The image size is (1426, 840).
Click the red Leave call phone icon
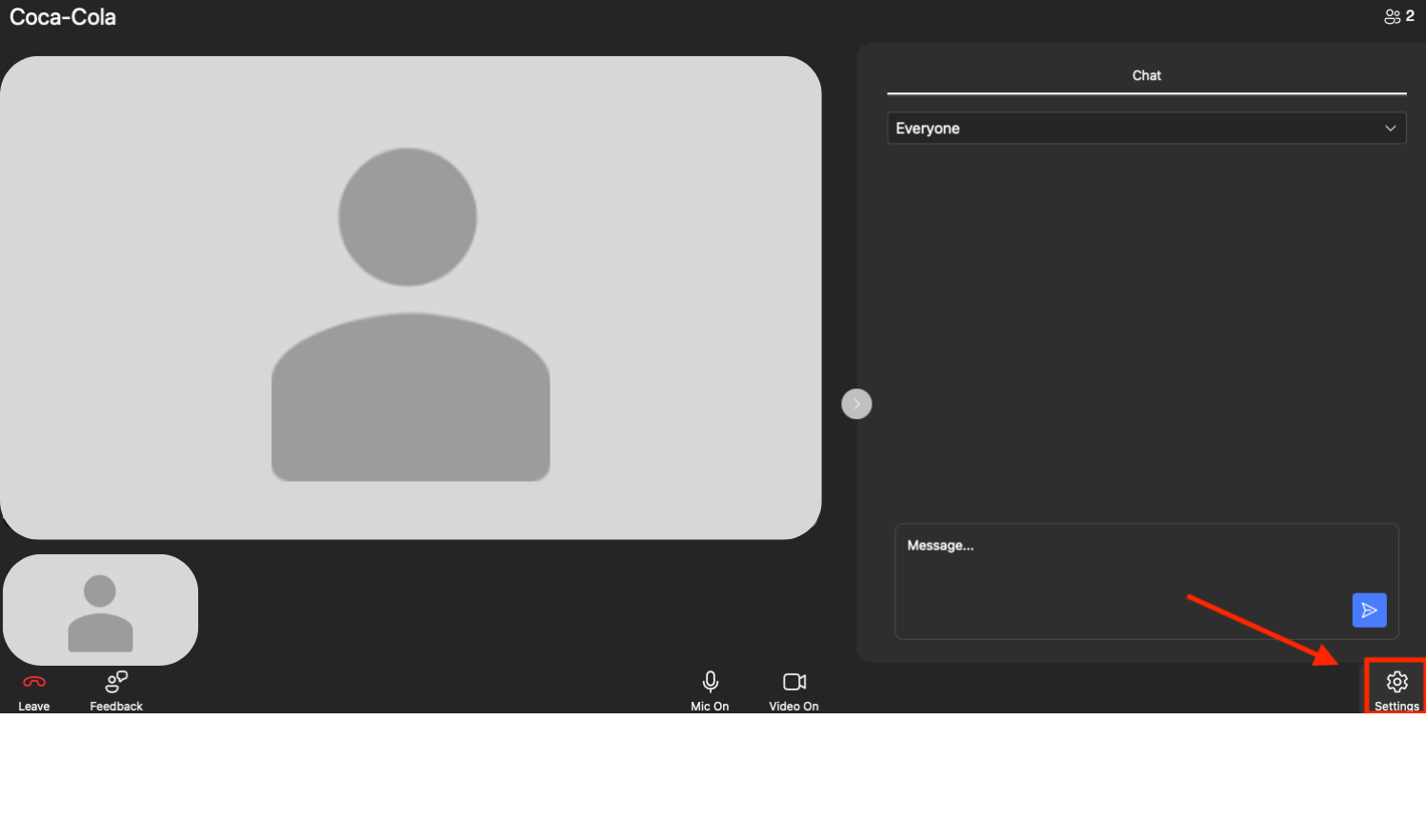pos(34,682)
